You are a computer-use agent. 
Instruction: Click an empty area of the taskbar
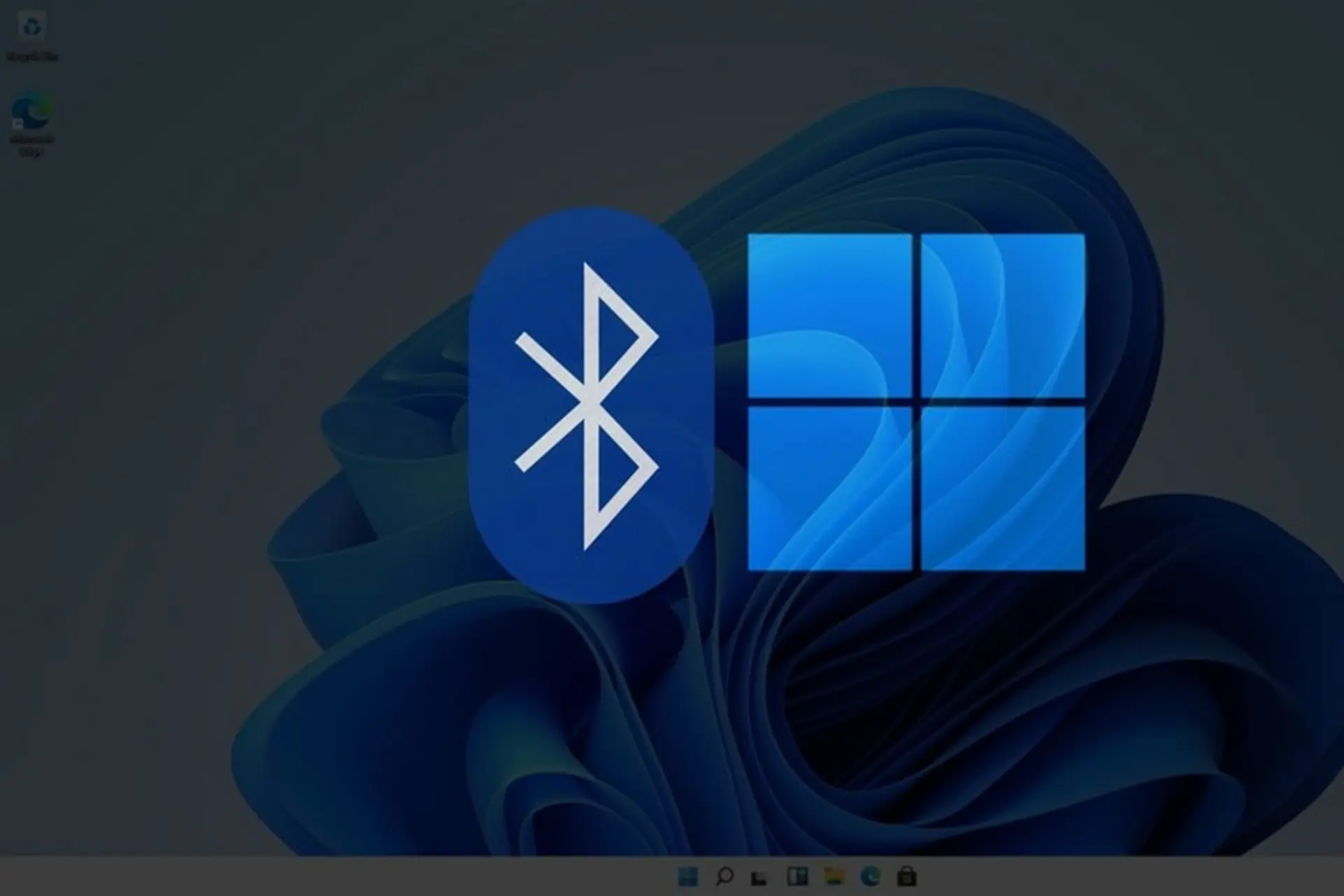[x=420, y=877]
